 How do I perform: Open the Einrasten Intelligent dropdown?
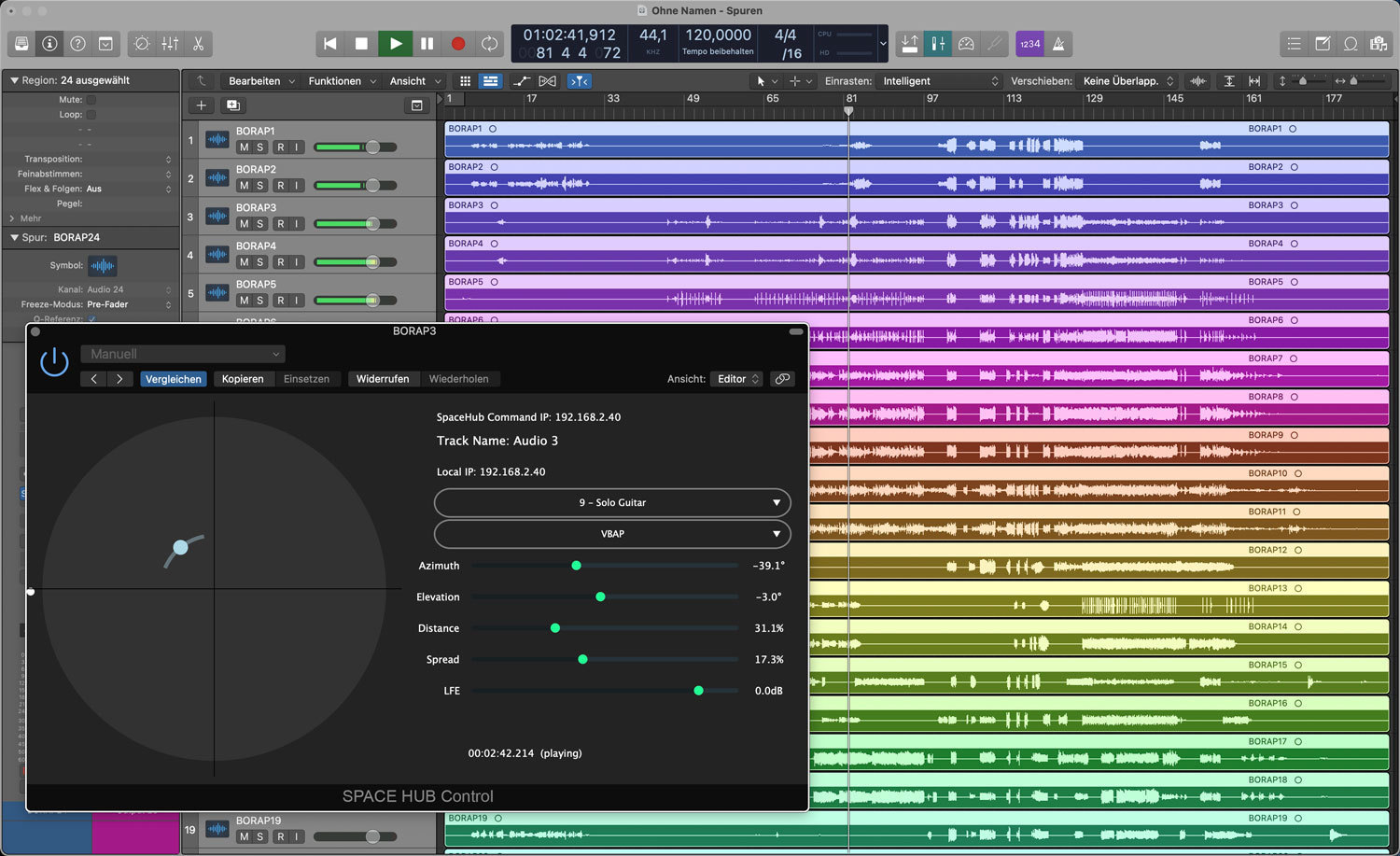pyautogui.click(x=940, y=81)
